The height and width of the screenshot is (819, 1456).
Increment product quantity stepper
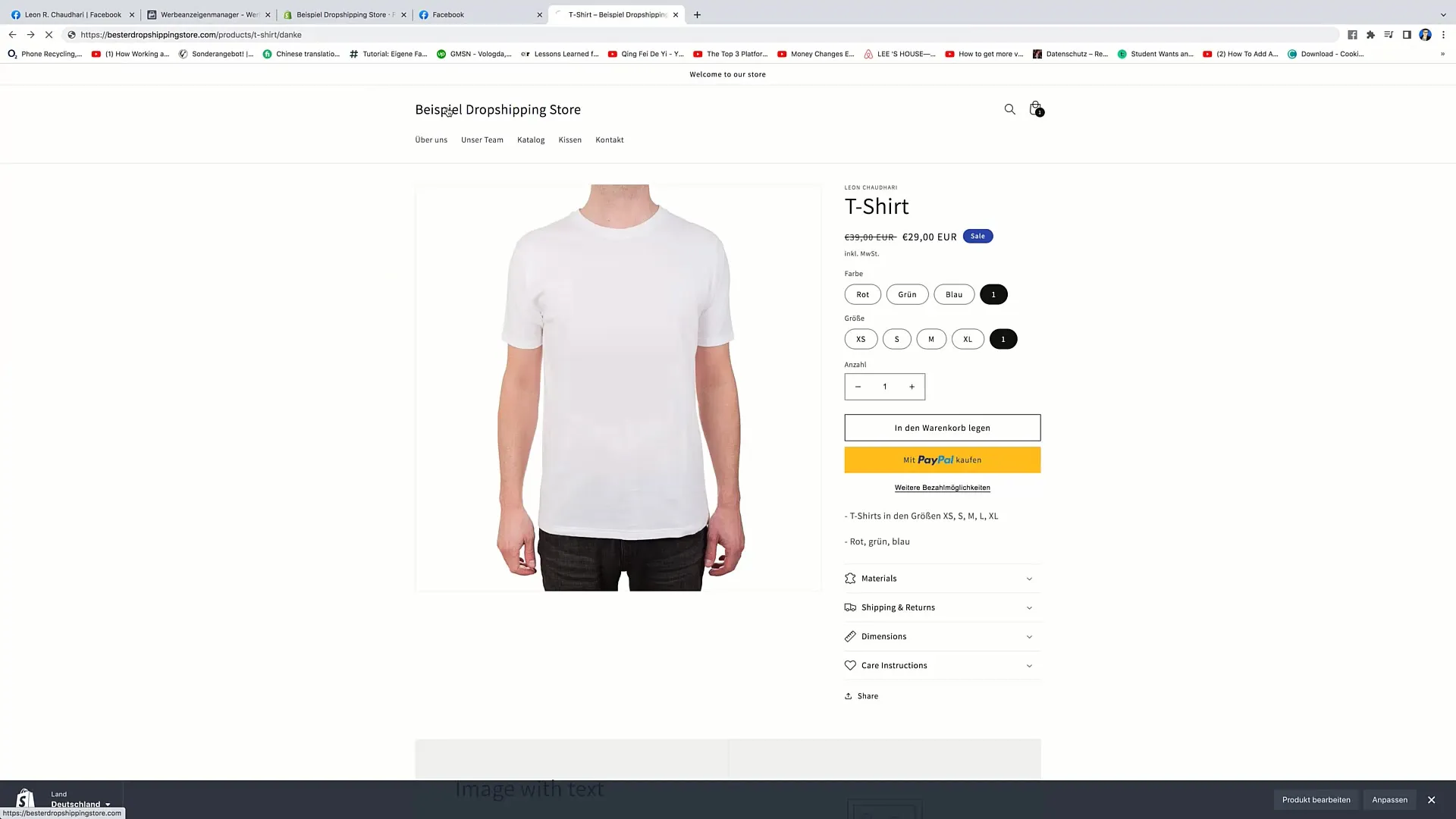tap(911, 386)
